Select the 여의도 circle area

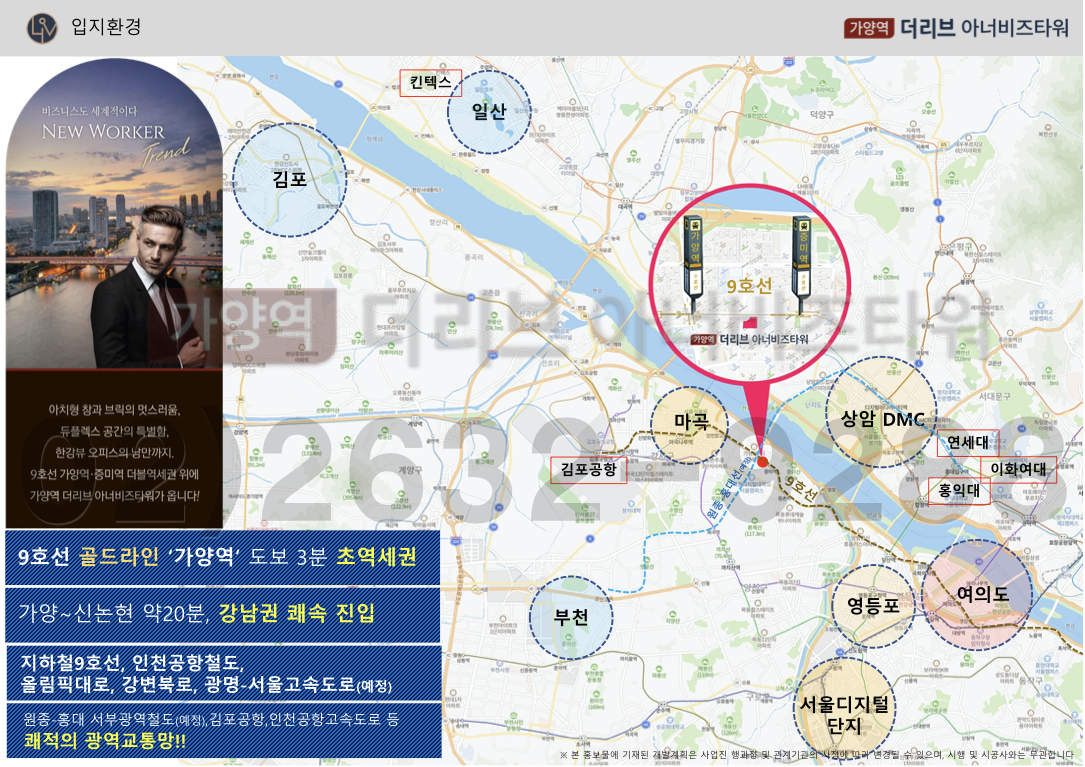tap(977, 595)
